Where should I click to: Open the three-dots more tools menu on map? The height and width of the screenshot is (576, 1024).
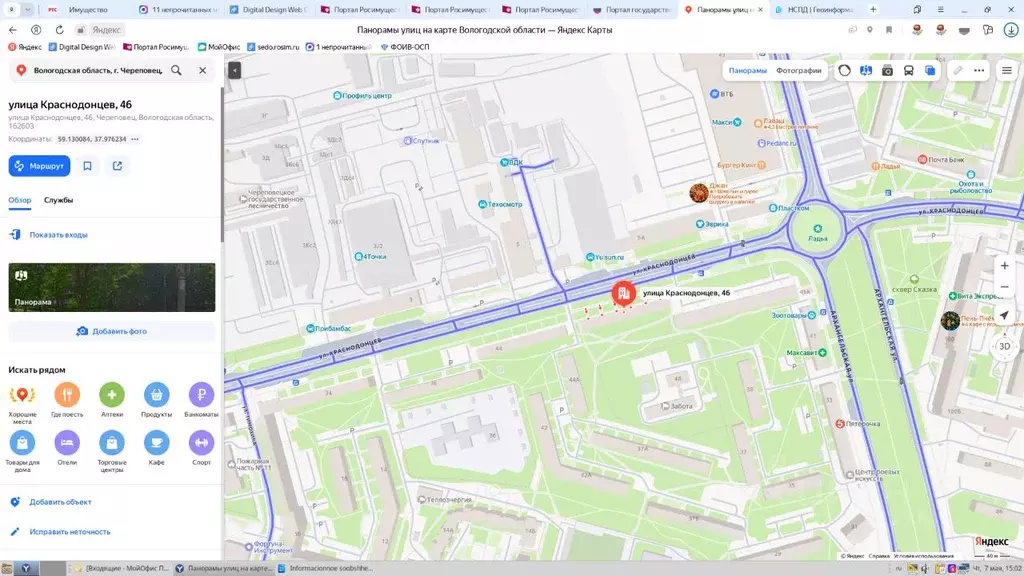click(979, 71)
